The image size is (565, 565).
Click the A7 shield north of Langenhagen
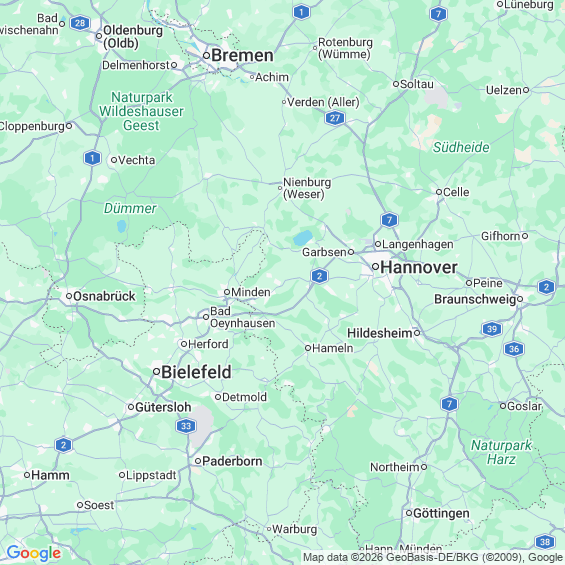pos(389,220)
